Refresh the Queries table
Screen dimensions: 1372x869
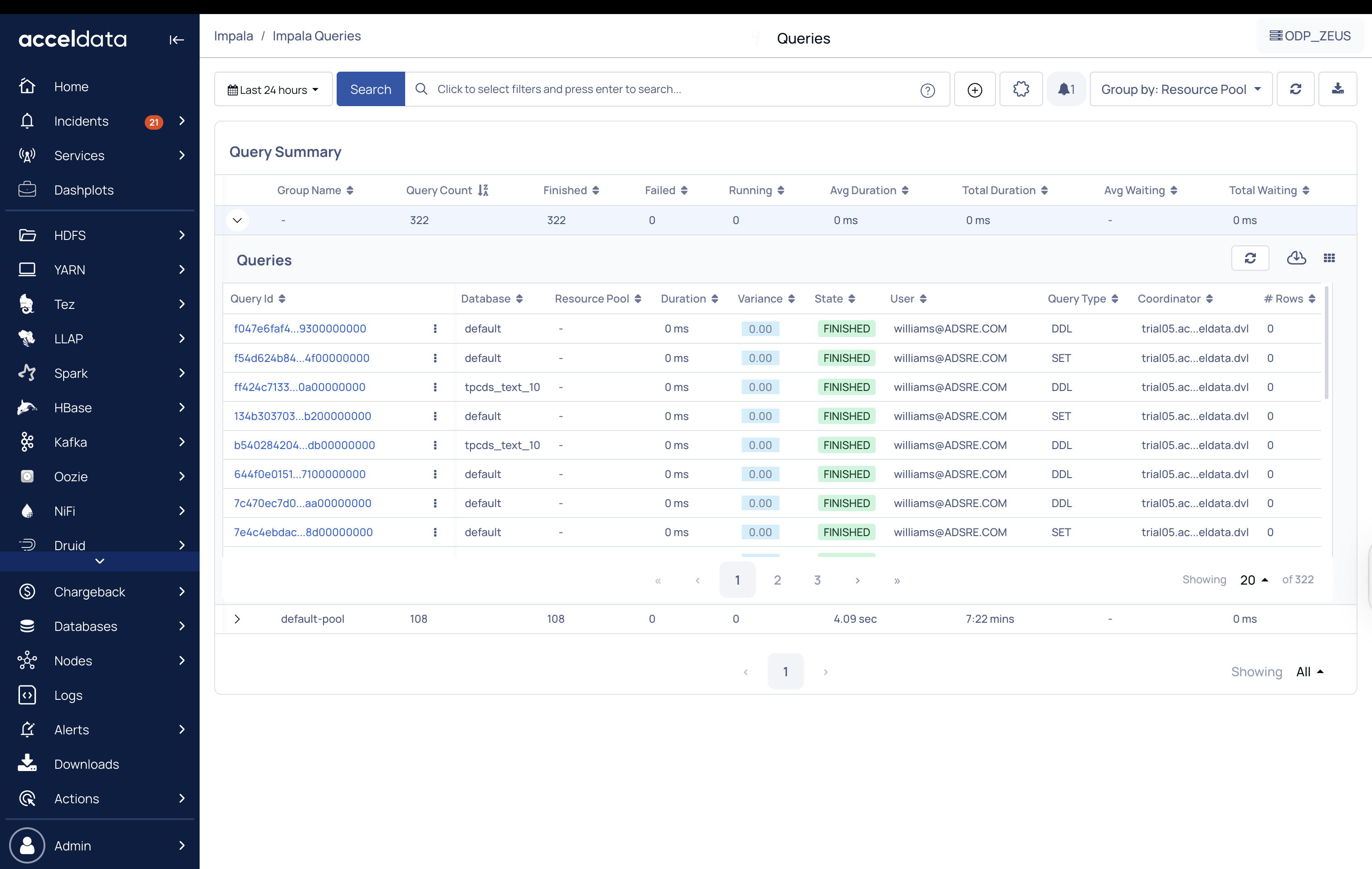pyautogui.click(x=1249, y=259)
